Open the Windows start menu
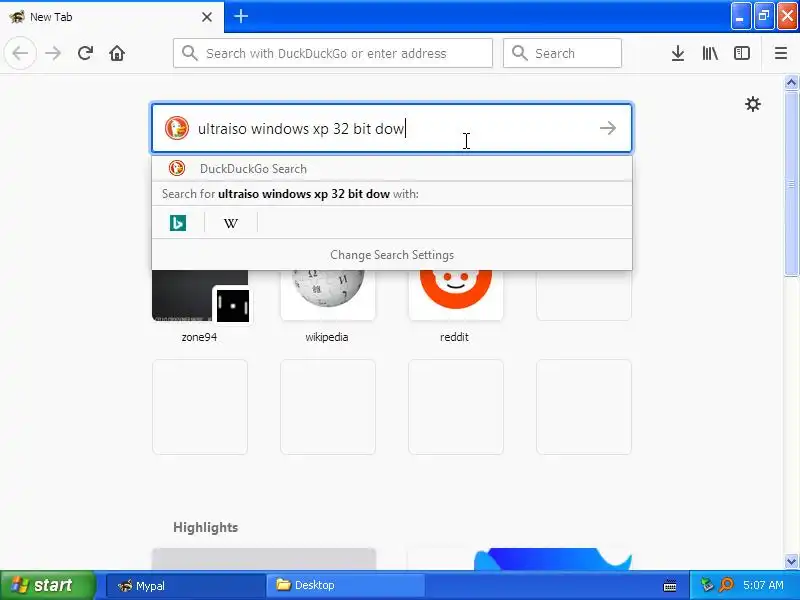The height and width of the screenshot is (600, 800). pyautogui.click(x=48, y=585)
